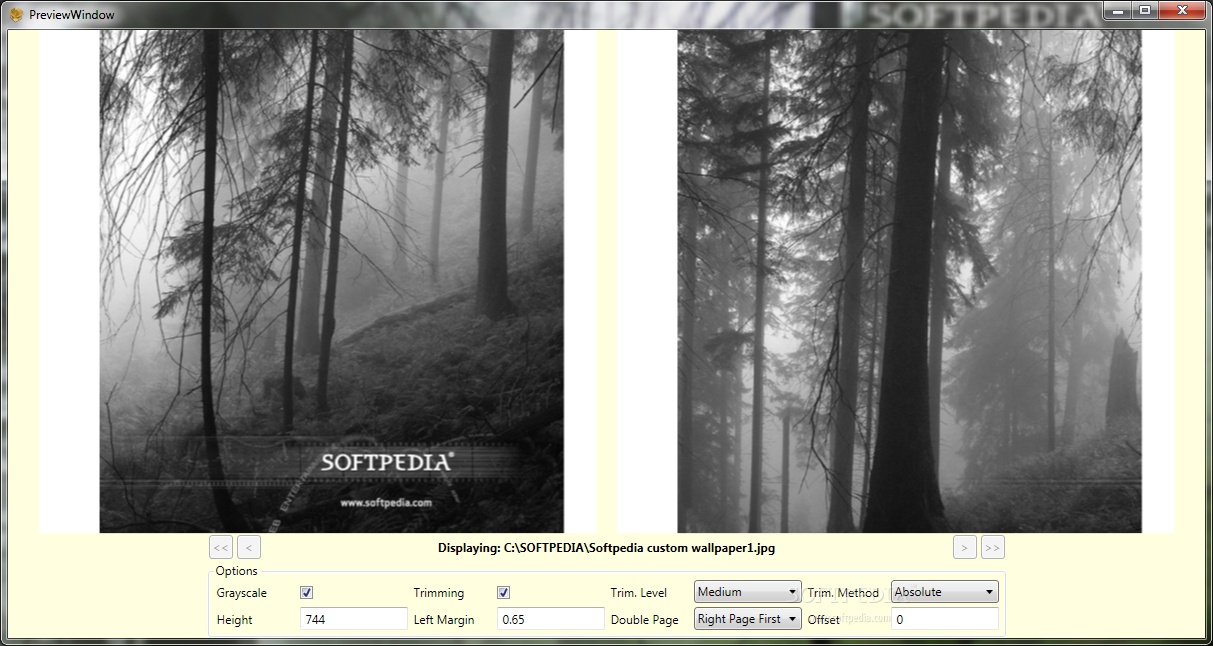Maximize the PreviewWindow
This screenshot has width=1213, height=646.
click(1144, 10)
